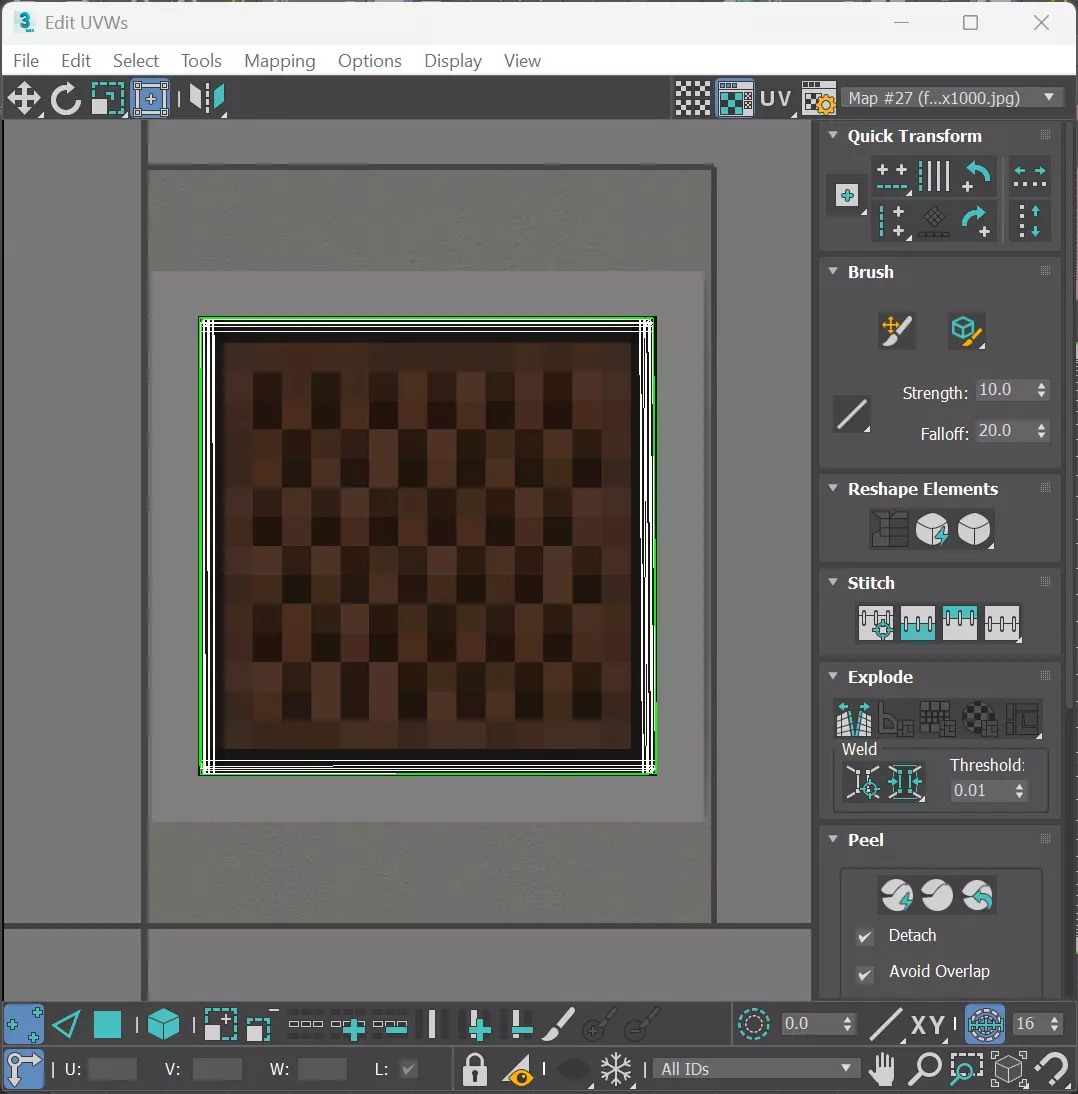Image resolution: width=1078 pixels, height=1094 pixels.
Task: Click Weld Selected Subobjects icon
Action: pos(906,782)
